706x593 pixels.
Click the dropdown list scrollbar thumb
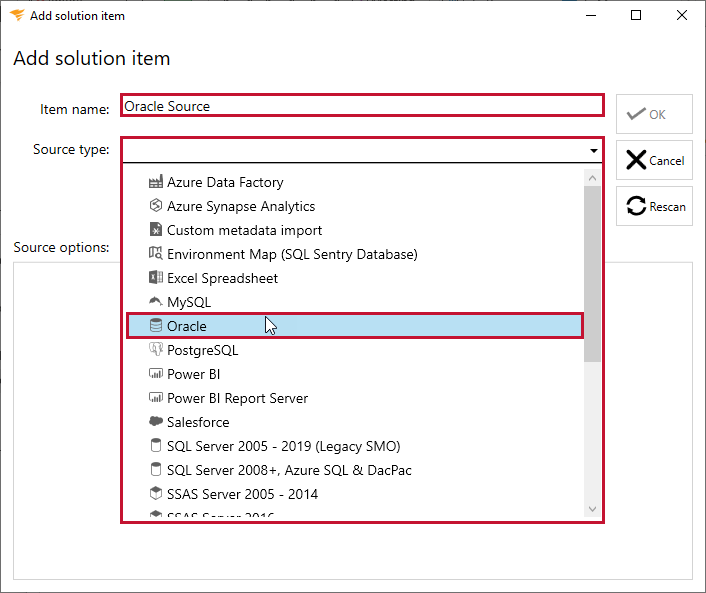[x=593, y=274]
